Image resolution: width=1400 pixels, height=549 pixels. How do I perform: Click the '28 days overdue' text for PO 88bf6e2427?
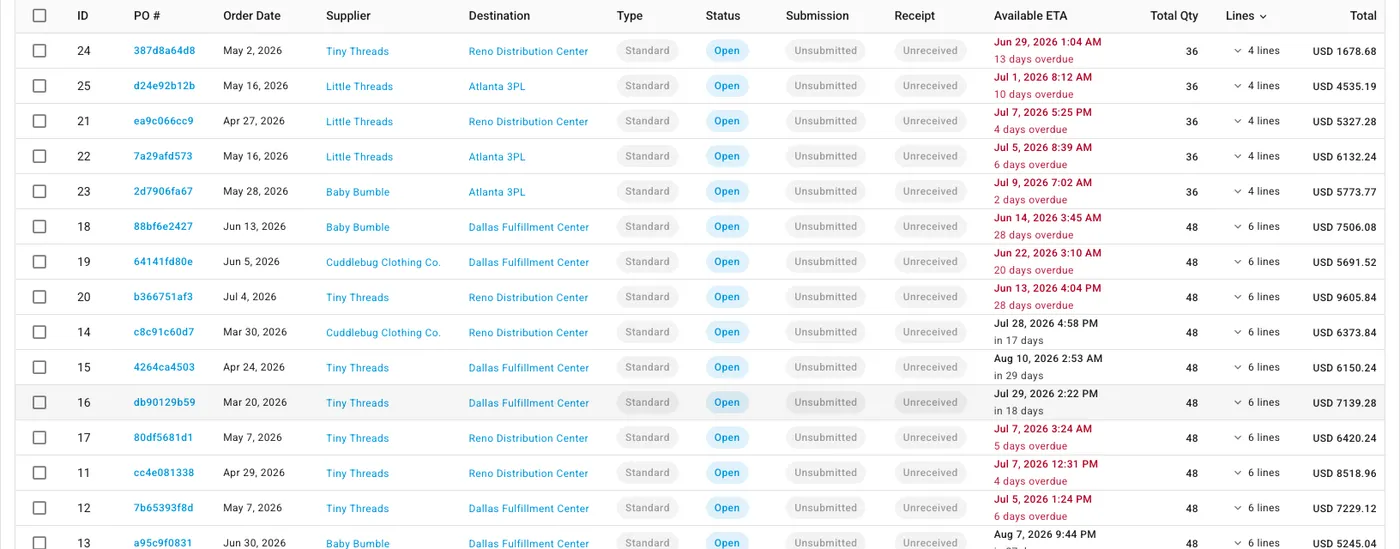tap(1033, 235)
